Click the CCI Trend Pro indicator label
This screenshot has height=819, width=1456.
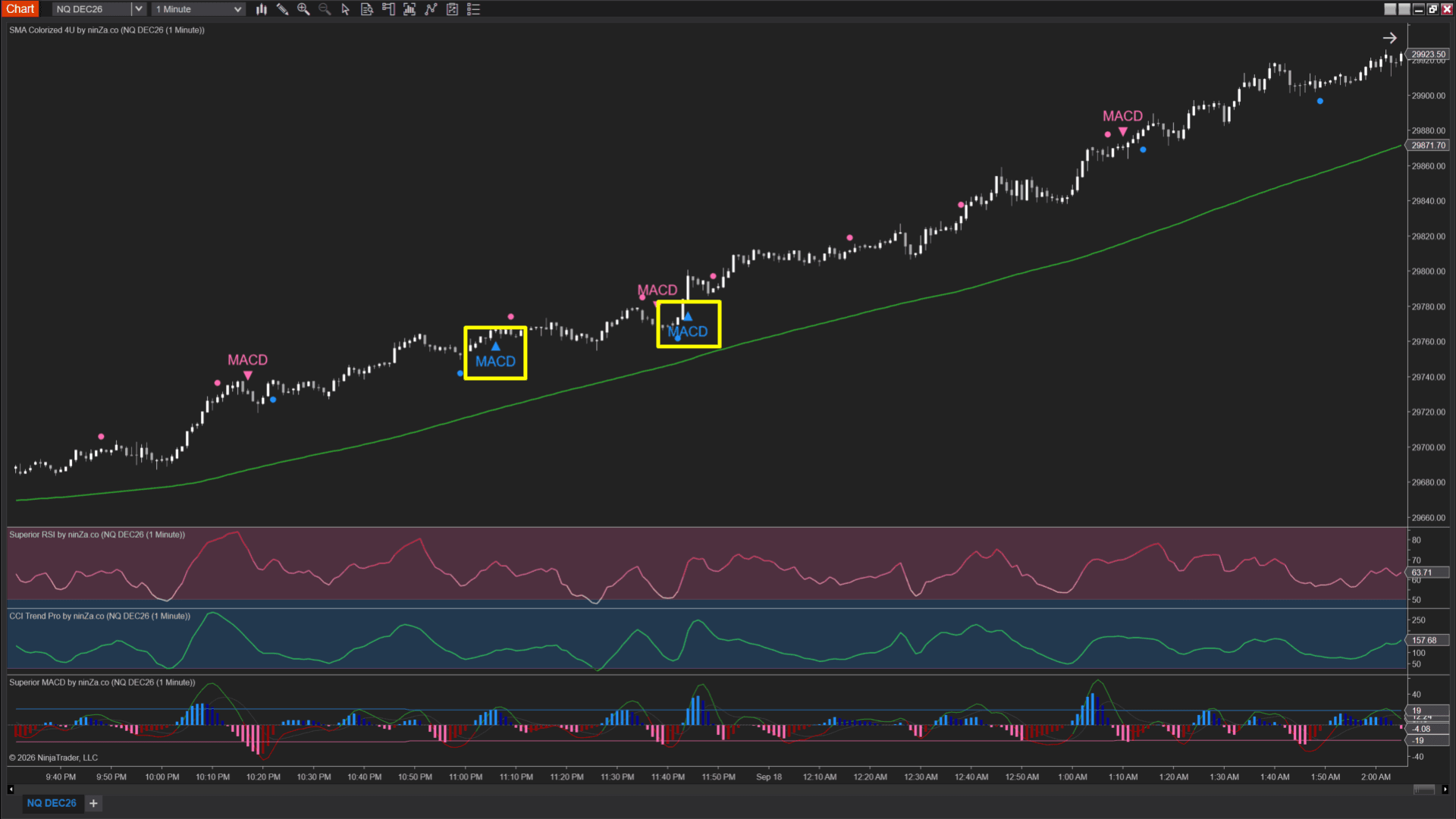[99, 616]
